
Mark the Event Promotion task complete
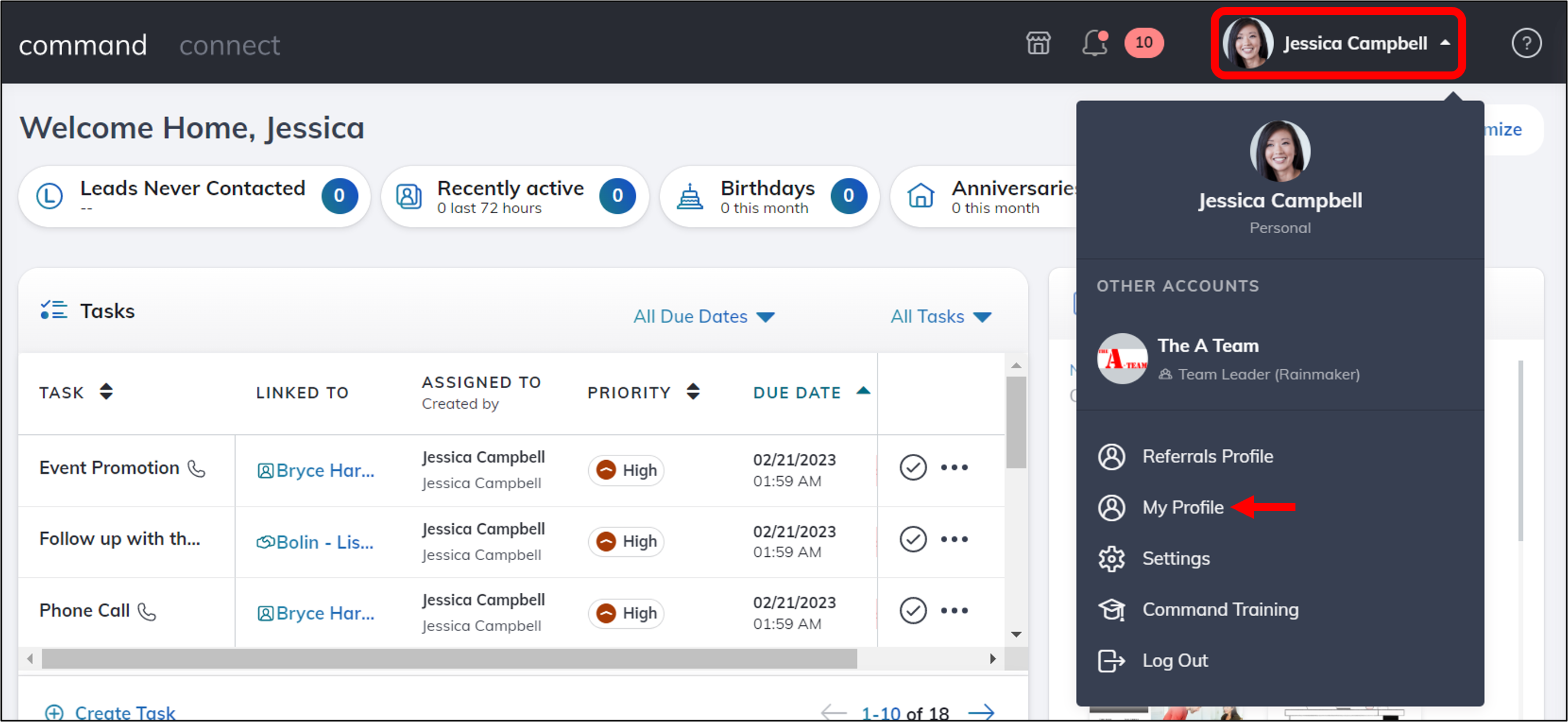[x=912, y=467]
